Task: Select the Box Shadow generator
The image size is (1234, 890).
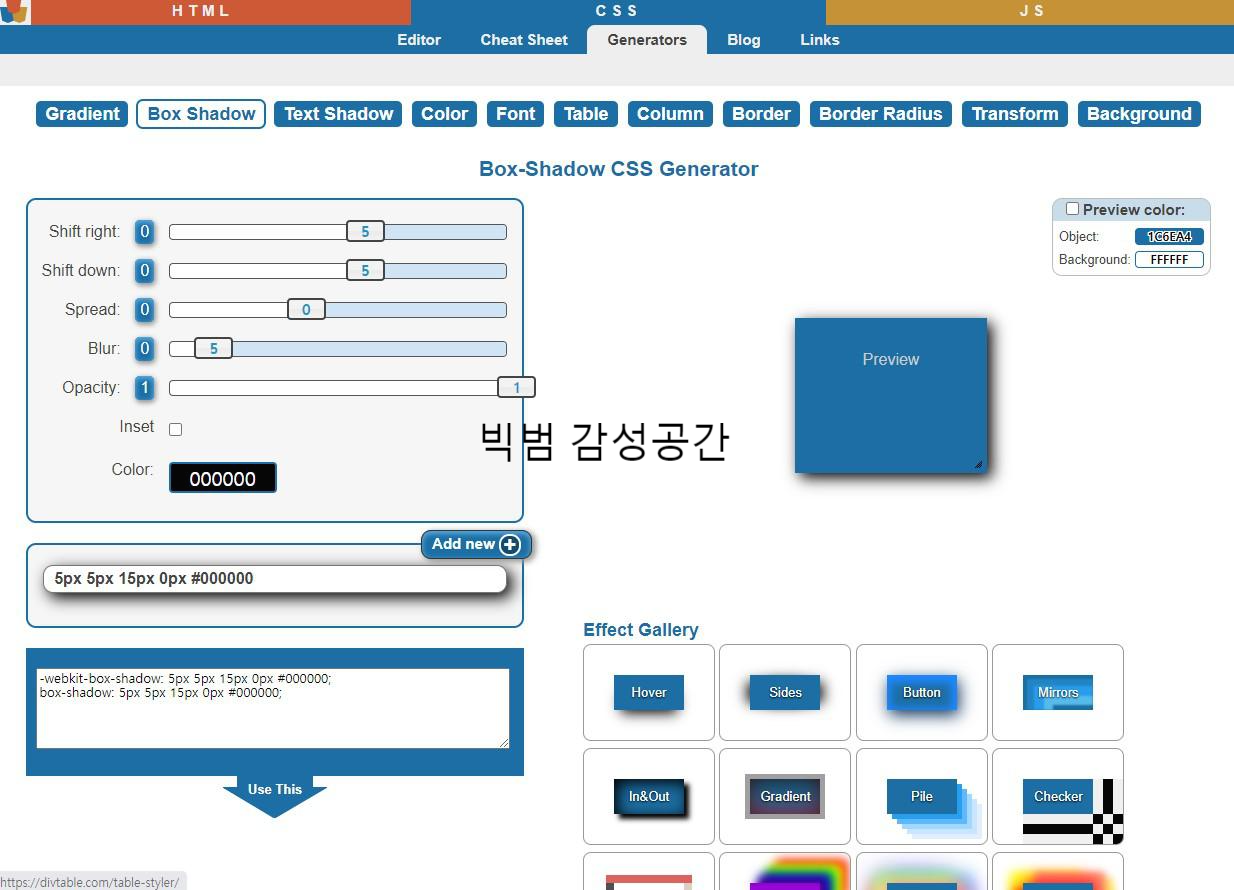Action: tap(201, 114)
